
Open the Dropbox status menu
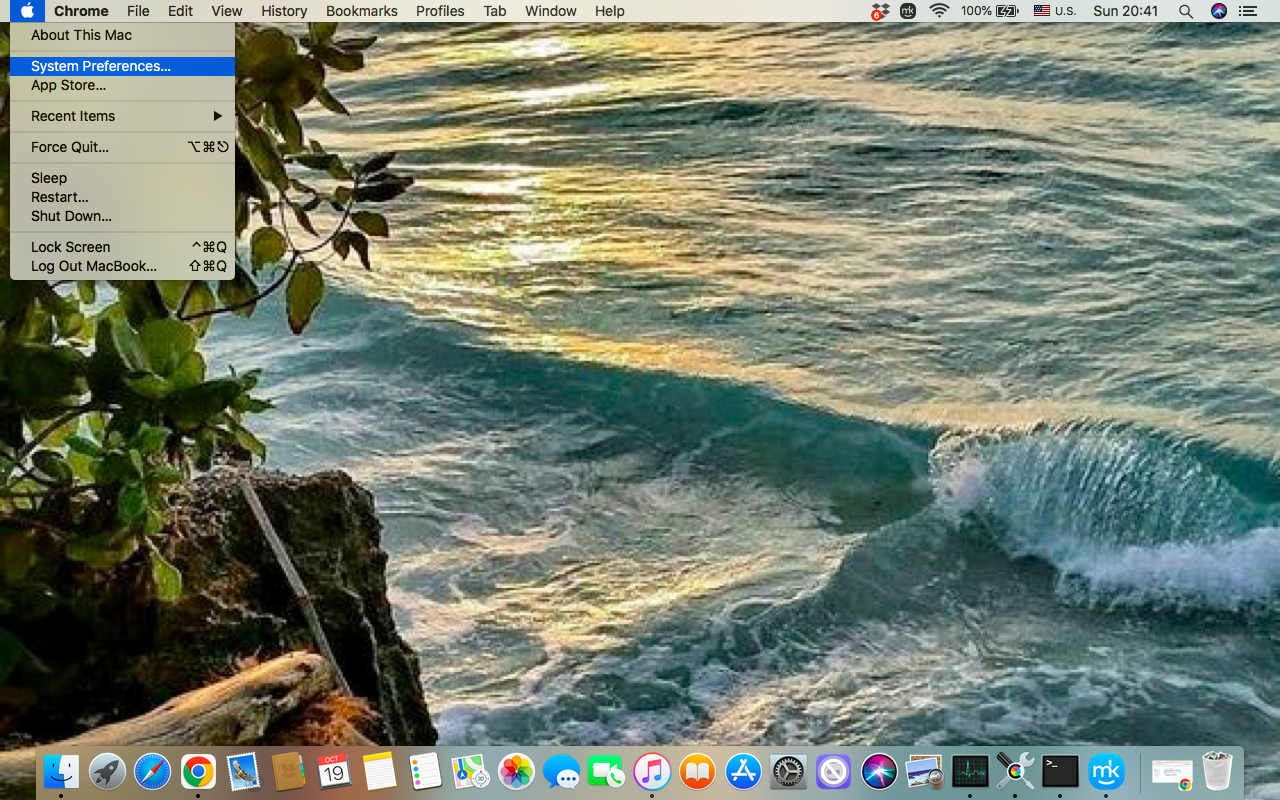(879, 11)
